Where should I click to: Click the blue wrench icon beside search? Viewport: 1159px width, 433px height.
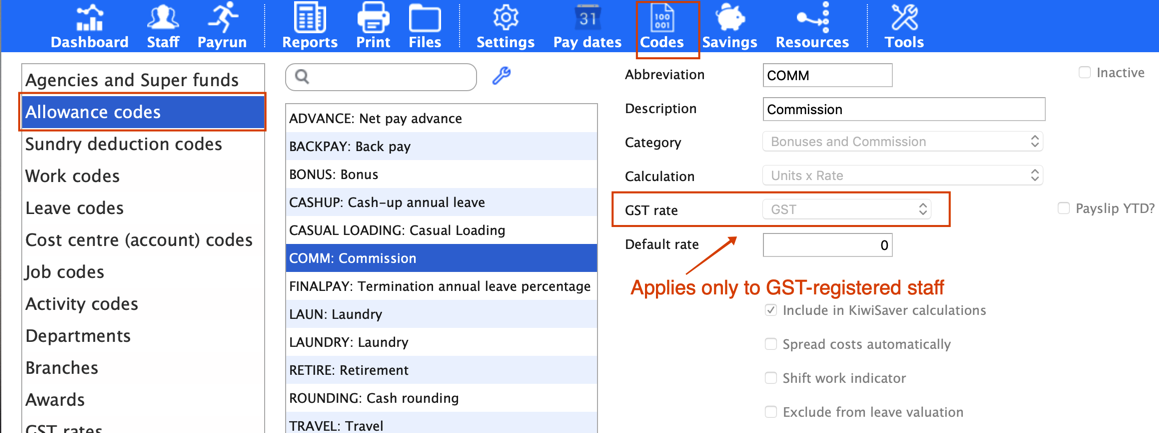point(502,75)
